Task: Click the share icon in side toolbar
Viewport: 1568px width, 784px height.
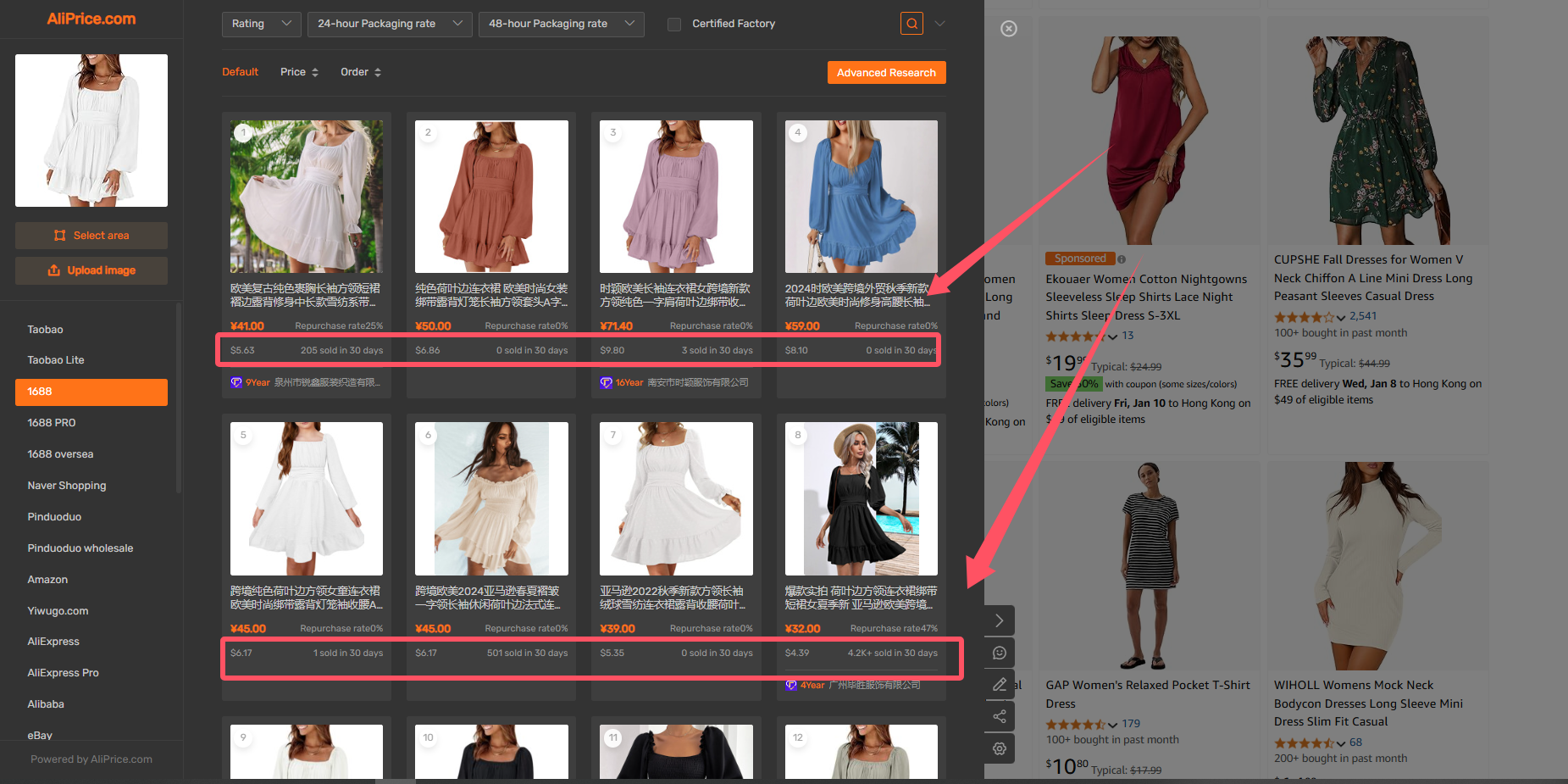Action: pos(1000,716)
